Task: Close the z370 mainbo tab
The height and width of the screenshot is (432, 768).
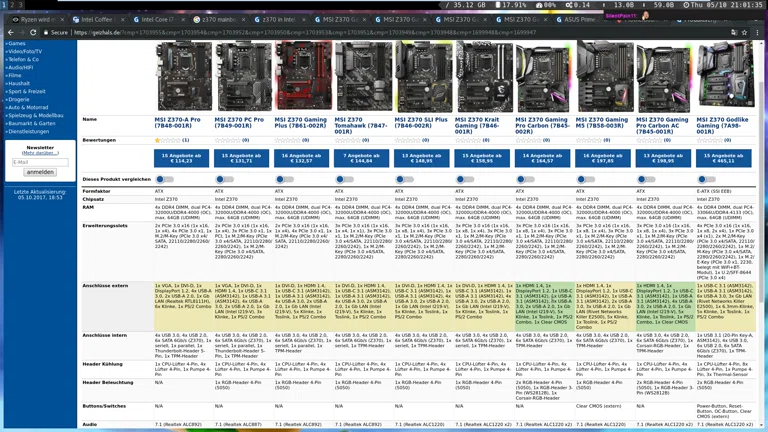Action: click(243, 20)
